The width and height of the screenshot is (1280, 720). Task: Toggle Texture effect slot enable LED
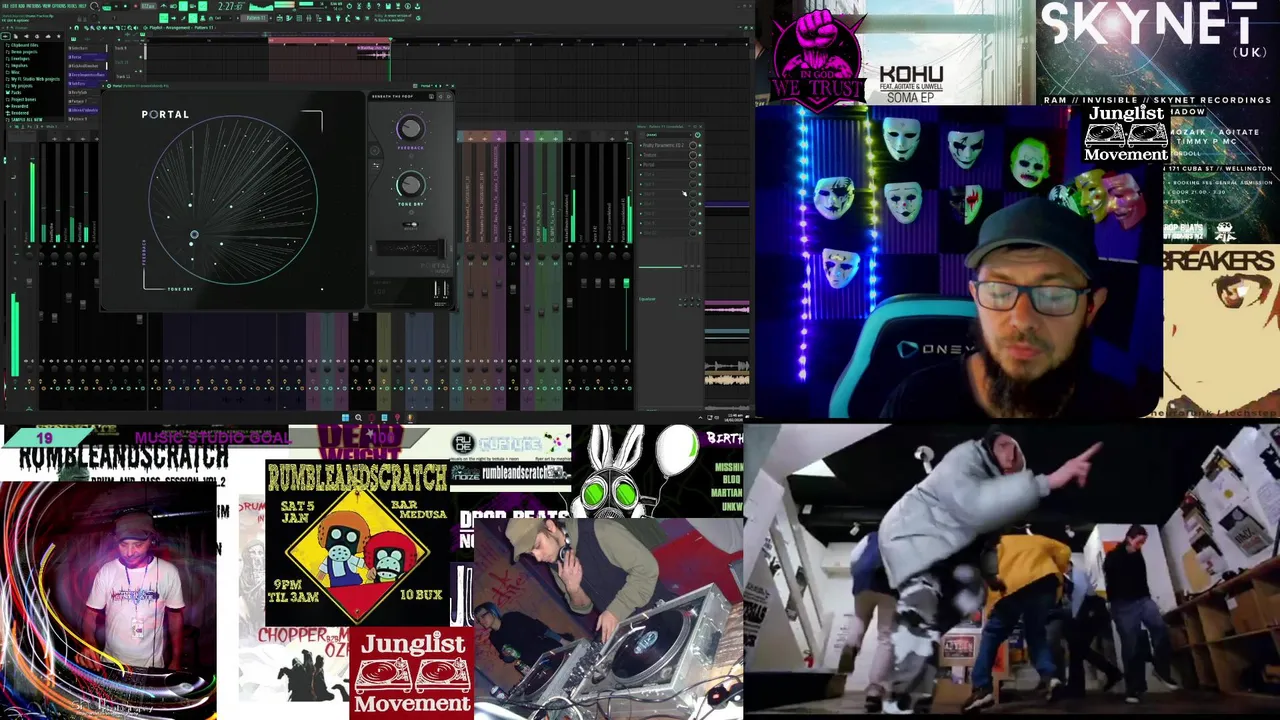point(700,155)
